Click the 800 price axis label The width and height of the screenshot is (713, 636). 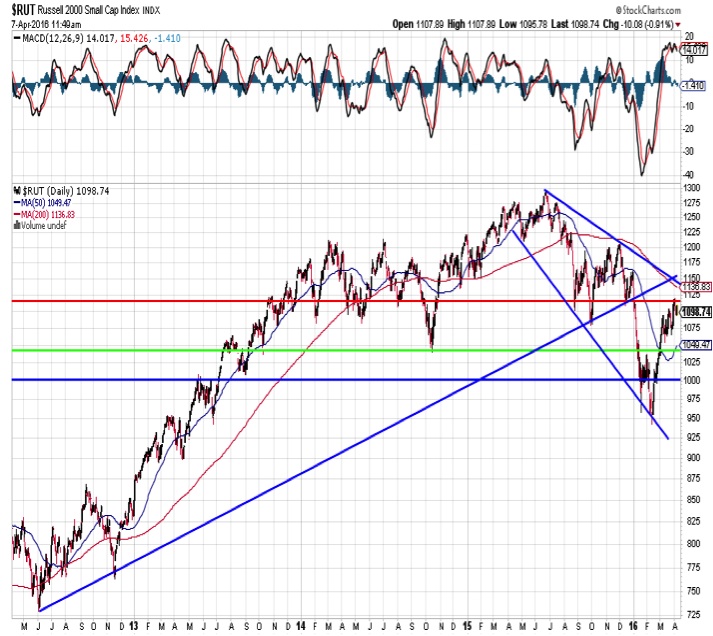[693, 544]
